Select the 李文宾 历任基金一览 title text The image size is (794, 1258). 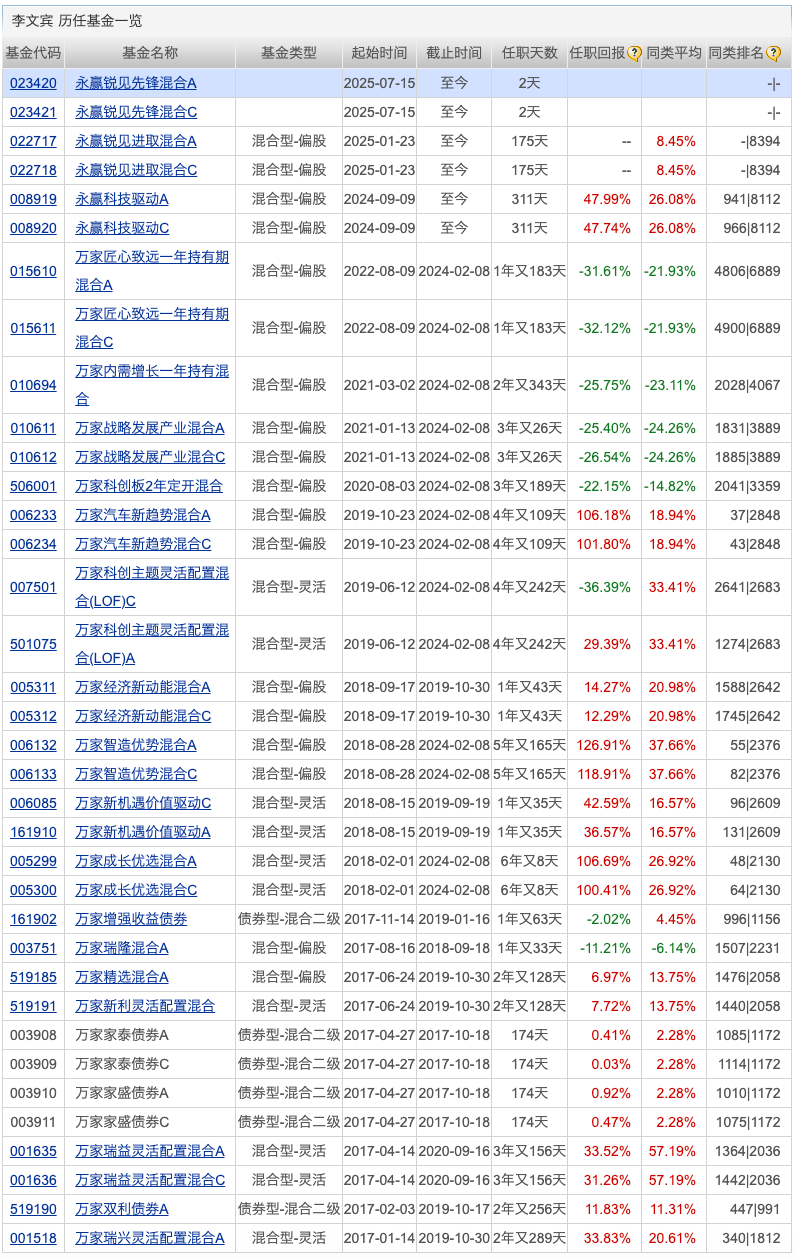(77, 20)
